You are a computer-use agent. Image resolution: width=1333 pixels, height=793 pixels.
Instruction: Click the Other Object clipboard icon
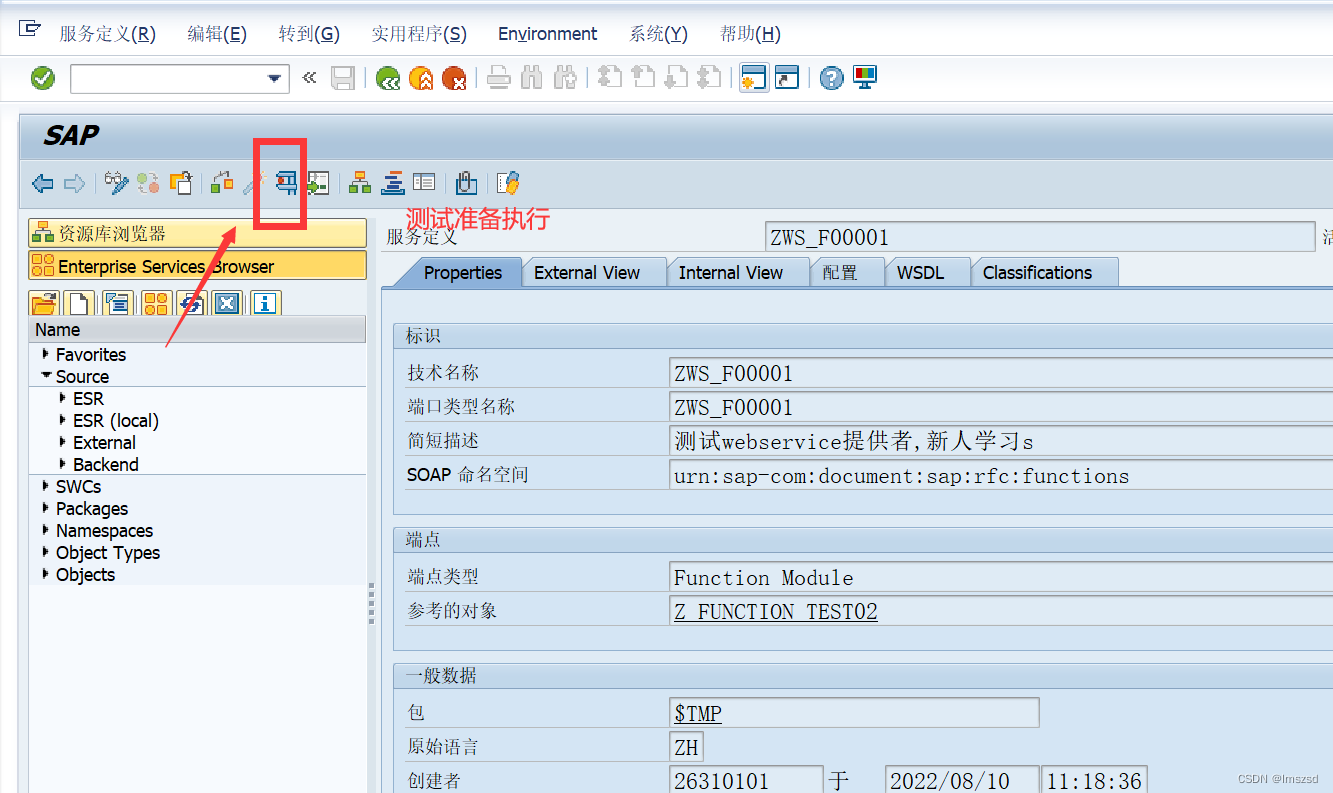click(181, 183)
